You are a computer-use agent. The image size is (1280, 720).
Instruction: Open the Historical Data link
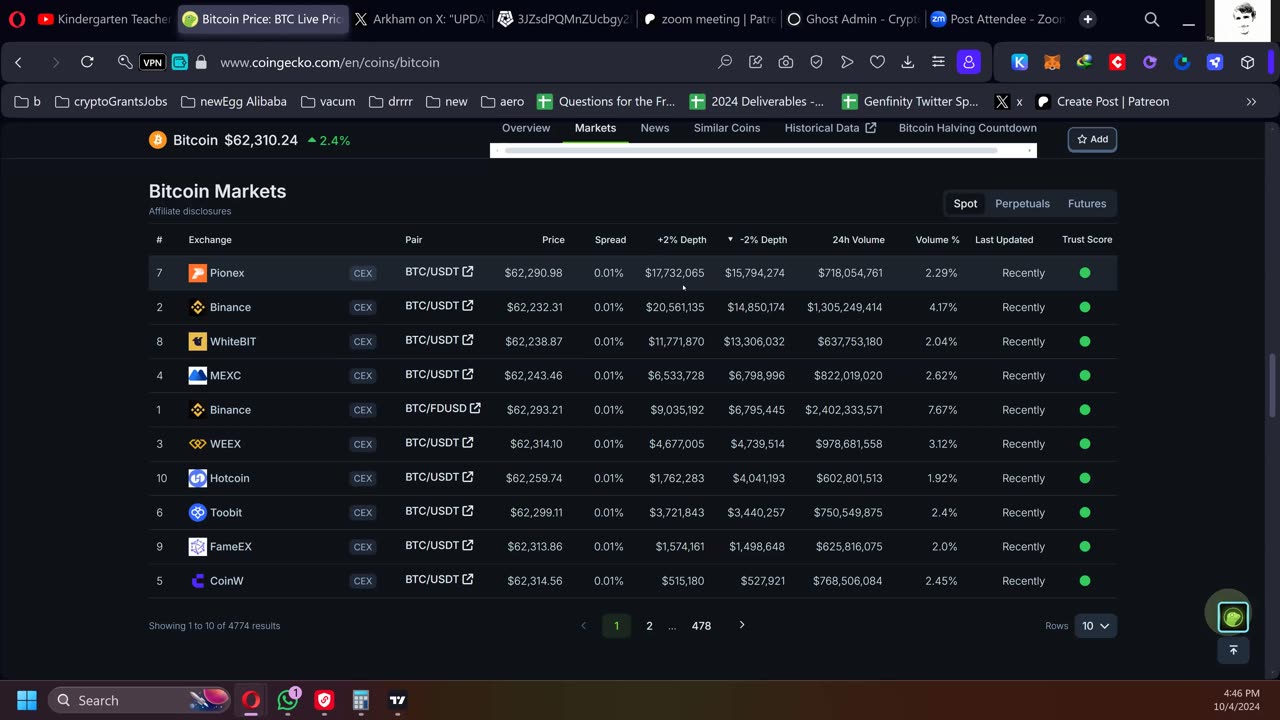[x=830, y=128]
